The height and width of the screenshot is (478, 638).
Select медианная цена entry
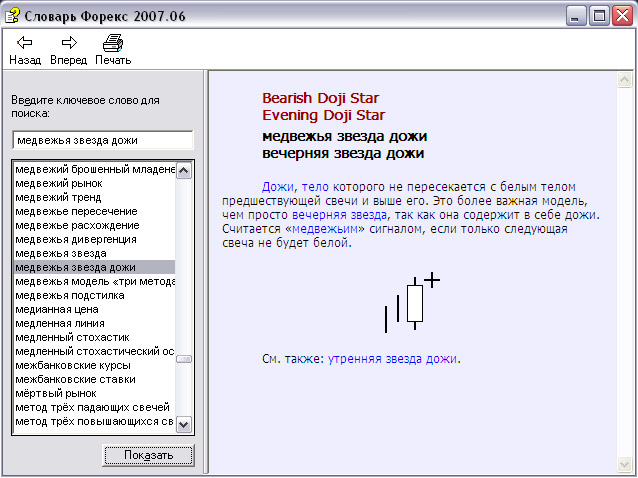click(x=95, y=310)
